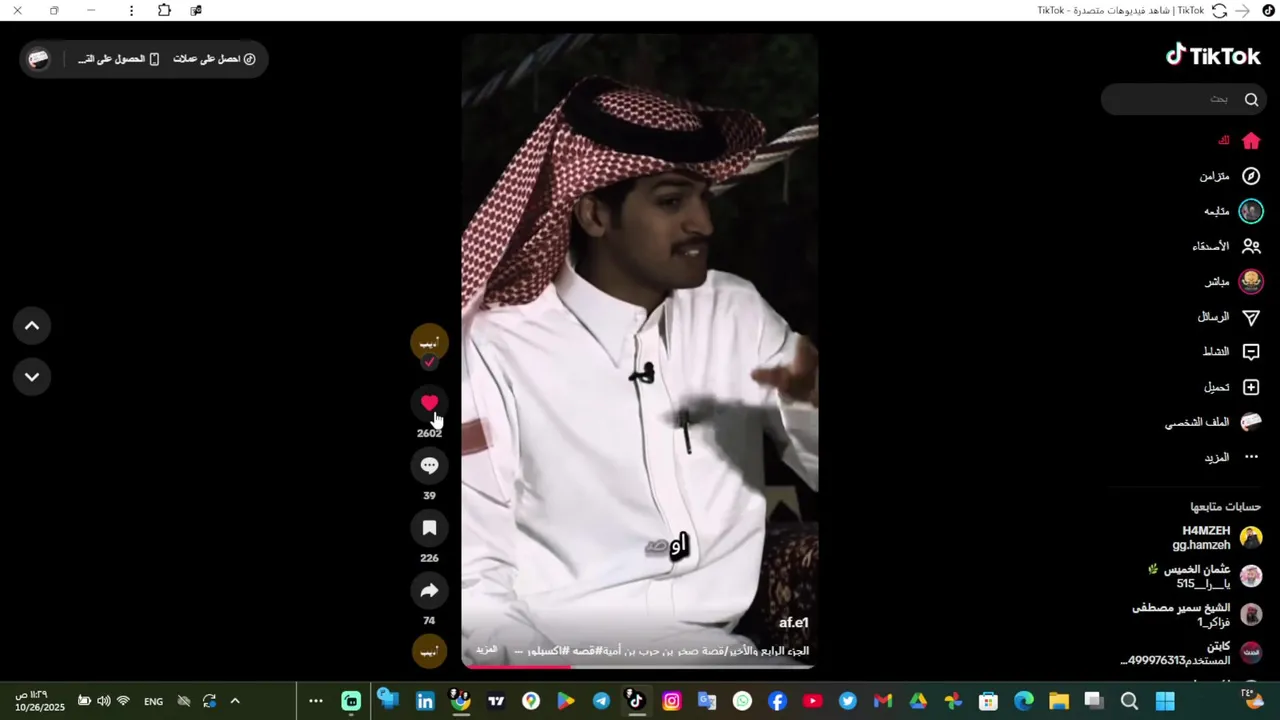1280x720 pixels.
Task: Click the TikTok logo in the sidebar
Action: (x=1213, y=56)
